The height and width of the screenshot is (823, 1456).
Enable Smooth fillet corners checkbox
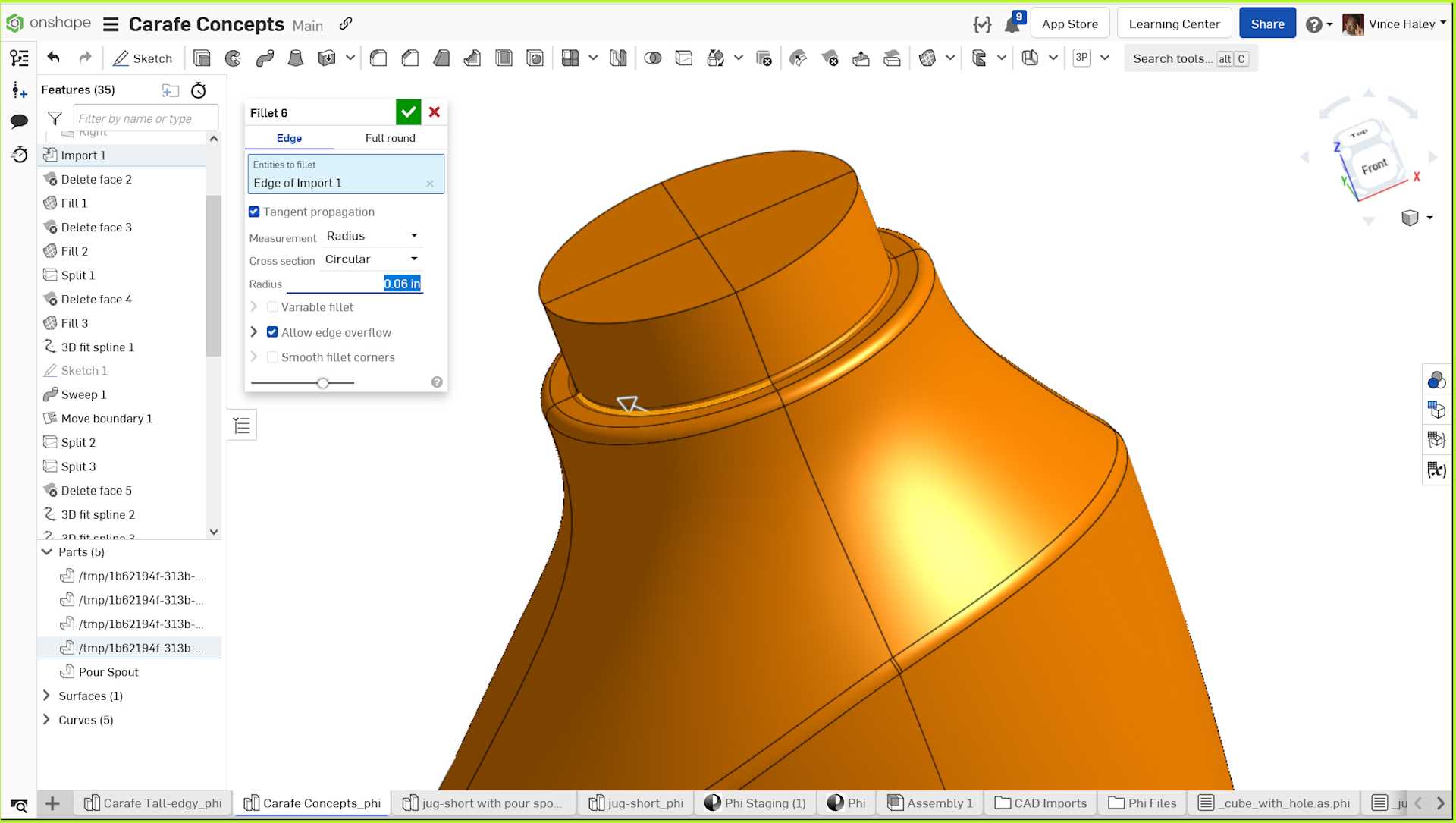[x=273, y=357]
